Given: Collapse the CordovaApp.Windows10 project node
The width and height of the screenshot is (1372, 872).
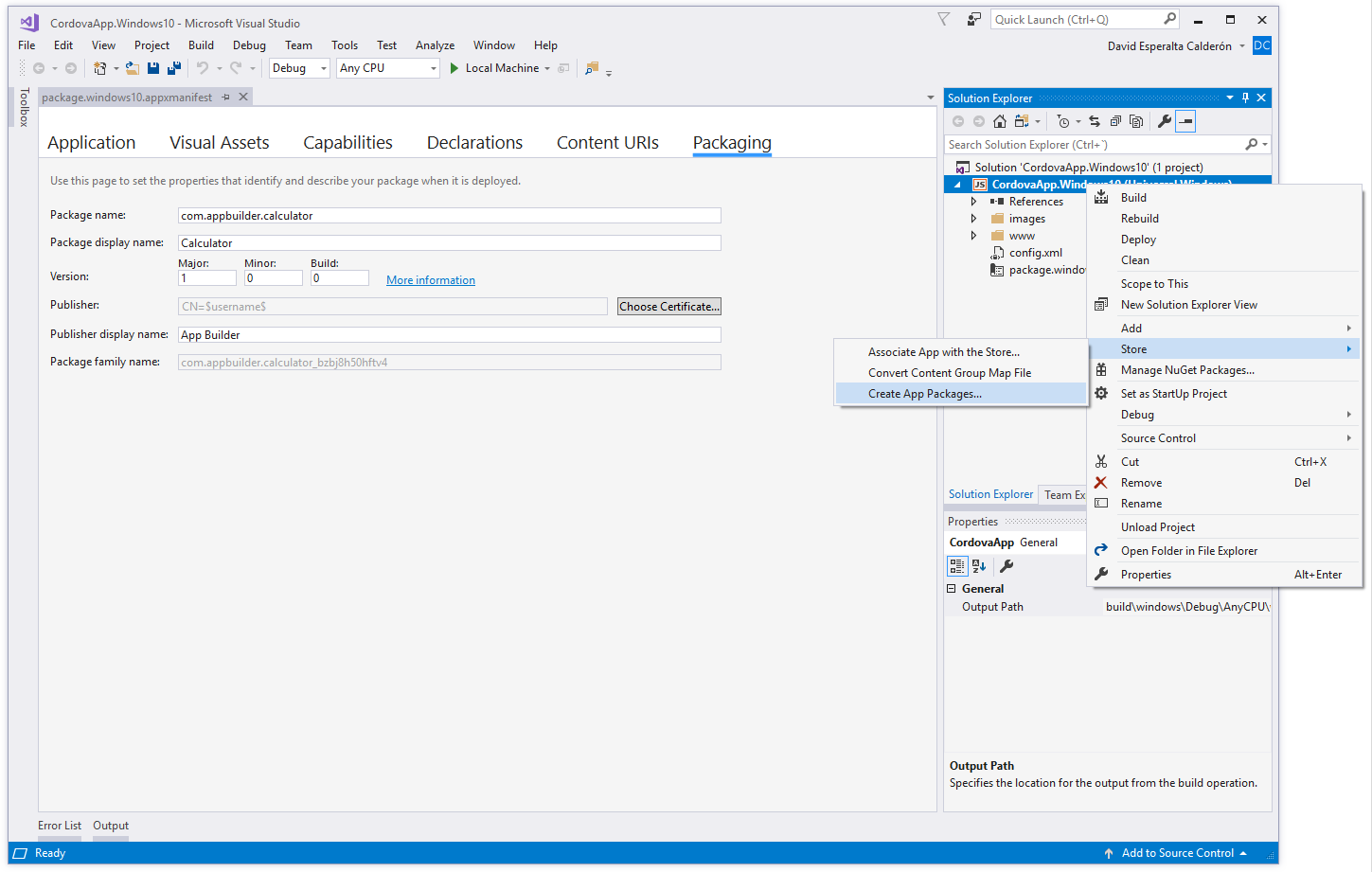Looking at the screenshot, I should click(957, 185).
